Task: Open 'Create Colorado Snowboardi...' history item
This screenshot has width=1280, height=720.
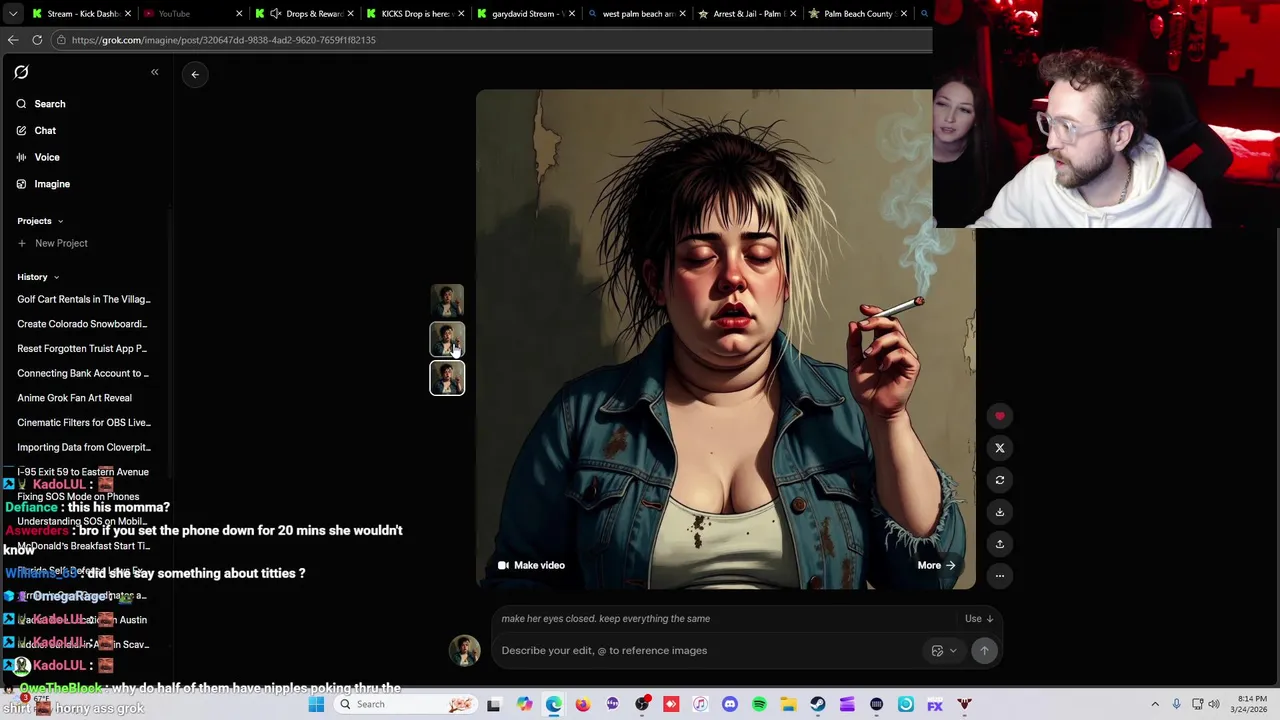Action: (84, 324)
